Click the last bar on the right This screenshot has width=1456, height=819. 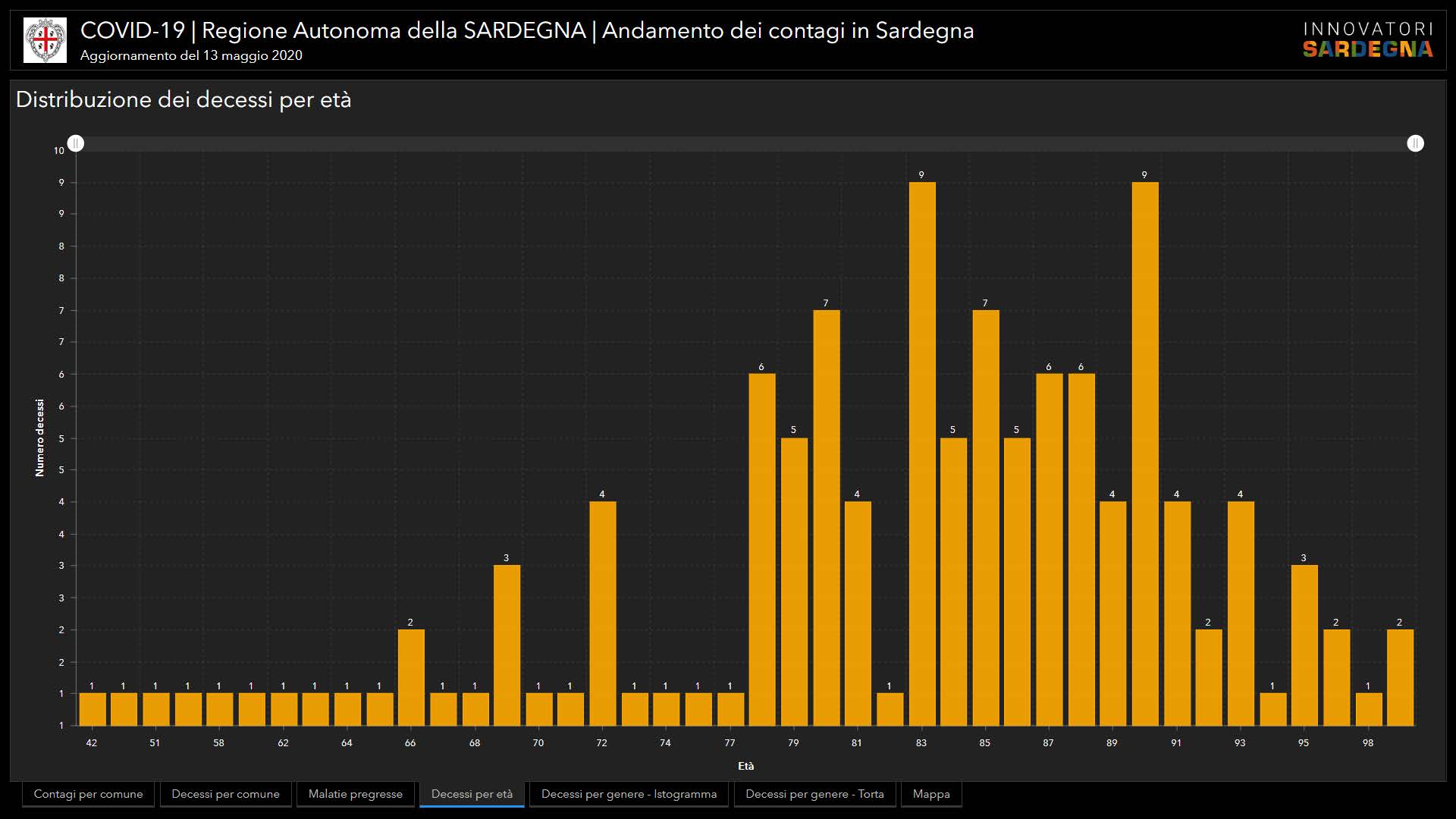1400,677
